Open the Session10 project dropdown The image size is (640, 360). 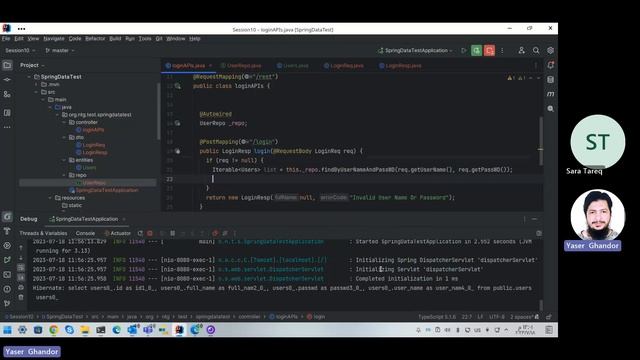tap(20, 50)
